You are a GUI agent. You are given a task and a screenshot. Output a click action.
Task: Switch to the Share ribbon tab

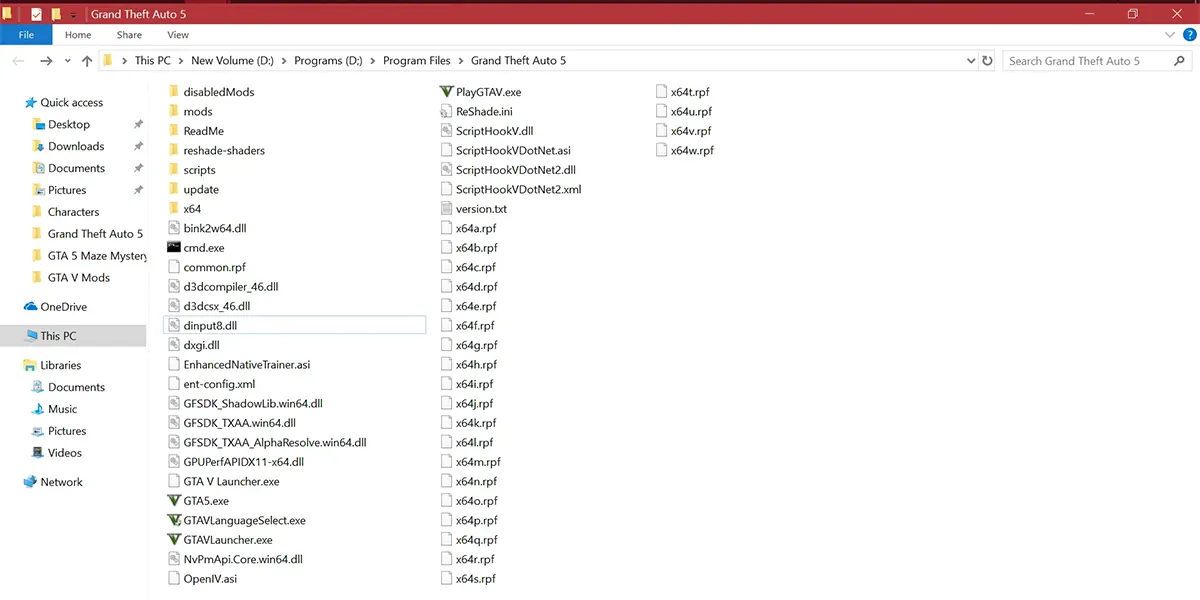[129, 35]
